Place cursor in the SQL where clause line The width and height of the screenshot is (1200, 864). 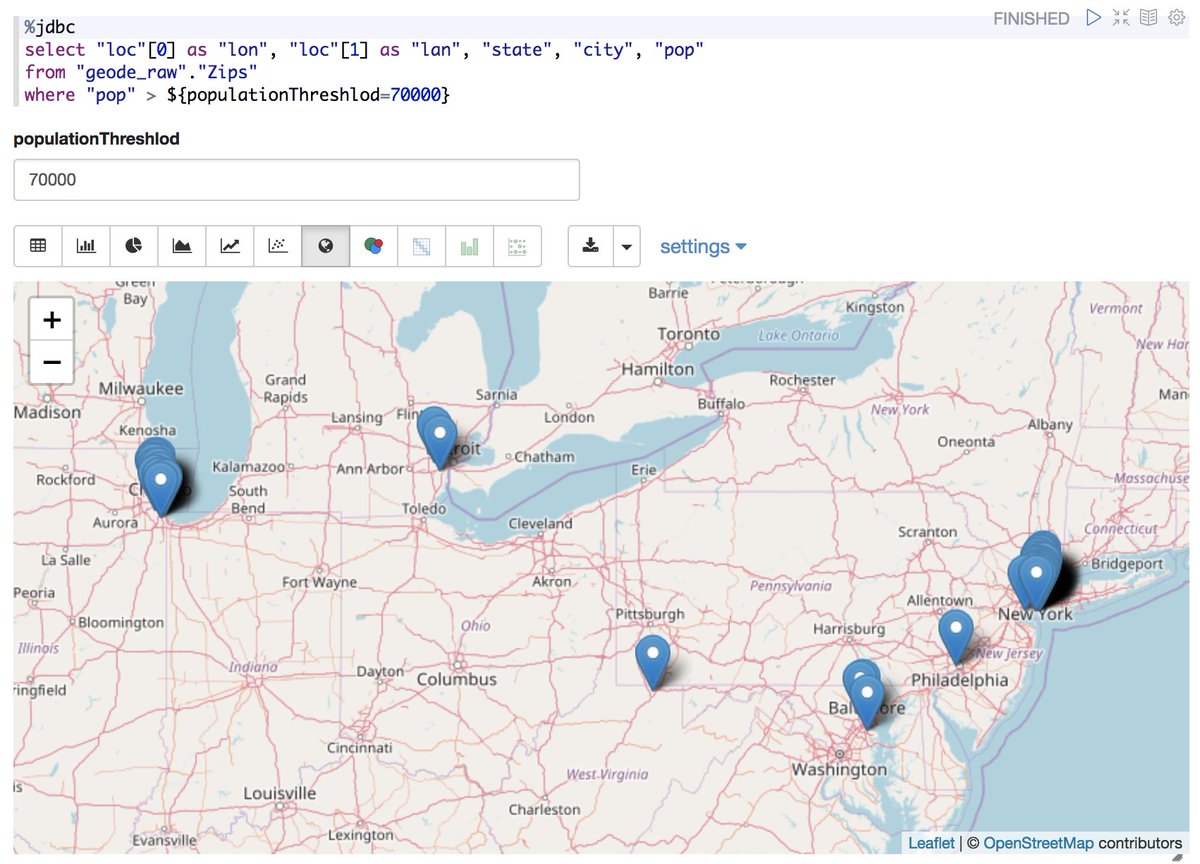pos(238,95)
